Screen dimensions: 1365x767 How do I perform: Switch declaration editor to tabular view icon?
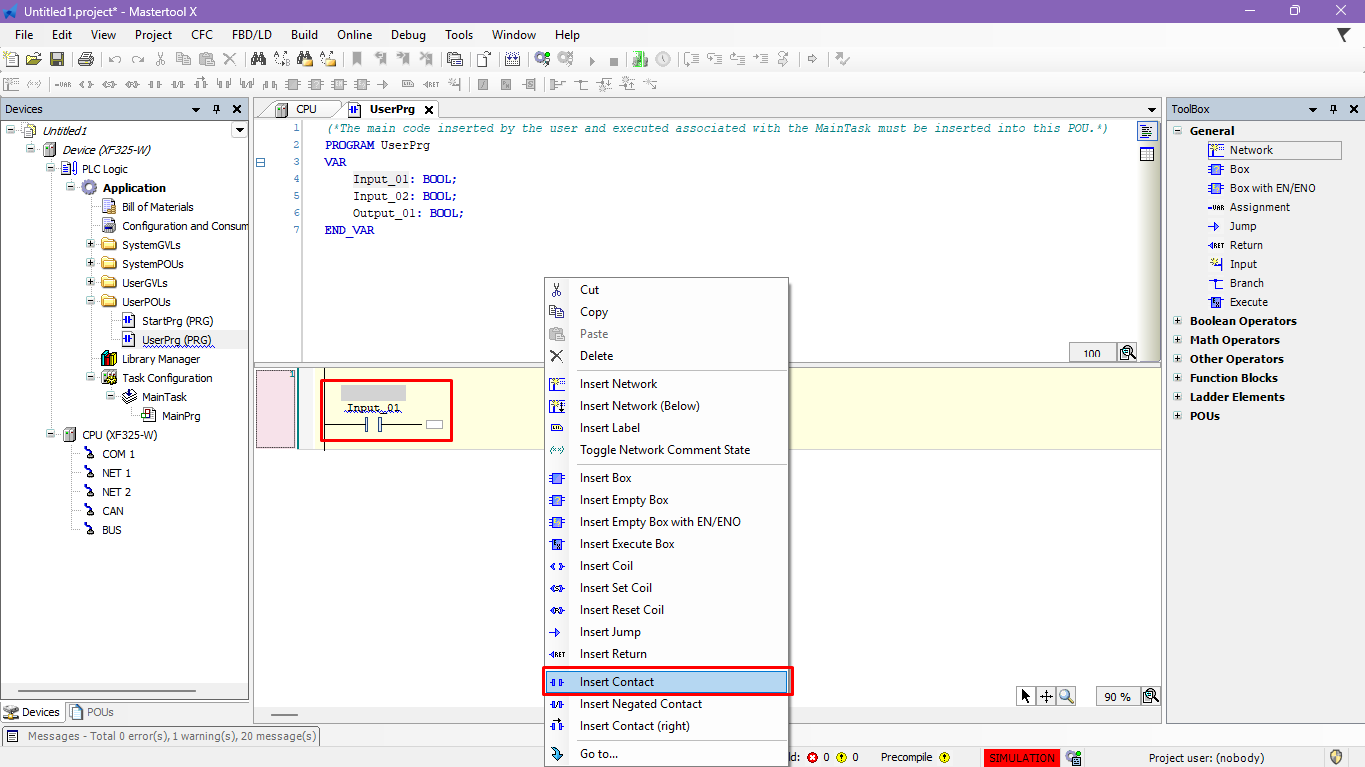point(1147,154)
